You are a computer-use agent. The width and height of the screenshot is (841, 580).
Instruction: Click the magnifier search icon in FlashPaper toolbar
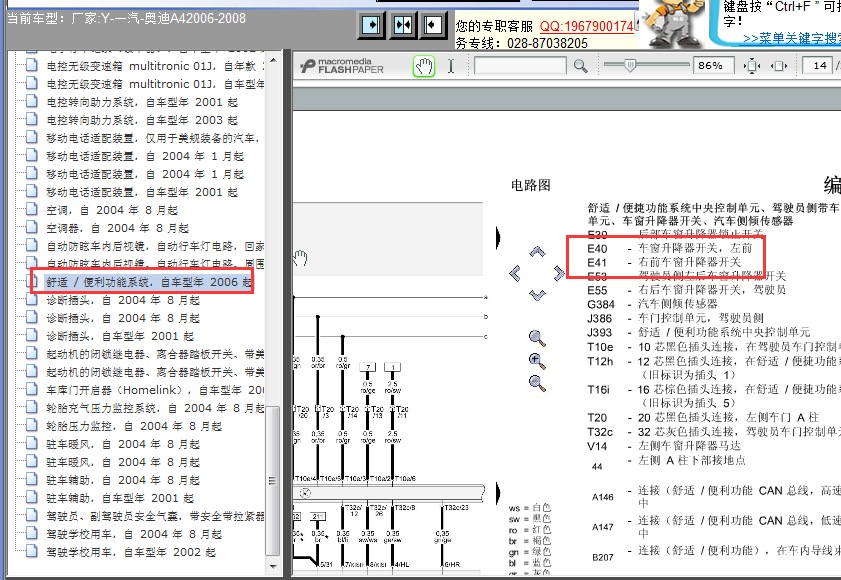pyautogui.click(x=580, y=66)
